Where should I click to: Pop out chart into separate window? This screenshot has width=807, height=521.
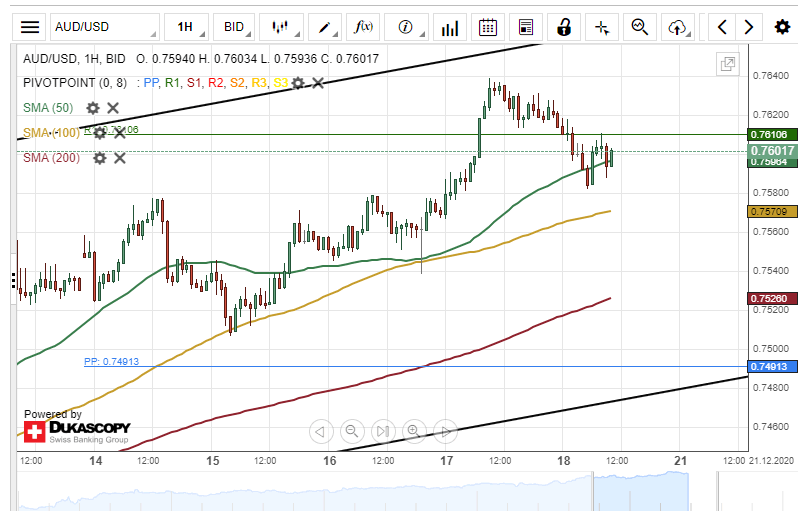point(727,65)
